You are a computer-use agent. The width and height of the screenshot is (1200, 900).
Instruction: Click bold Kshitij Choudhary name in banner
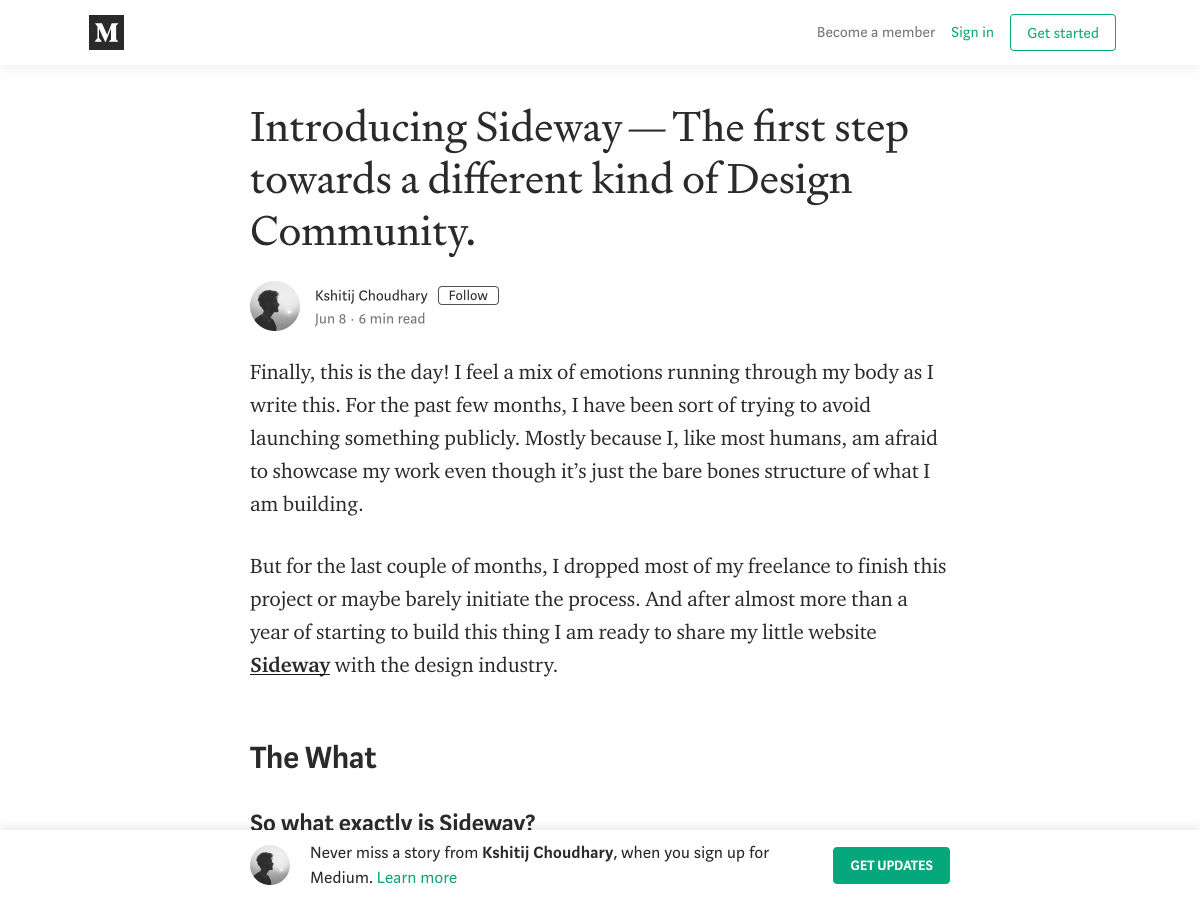click(x=548, y=853)
